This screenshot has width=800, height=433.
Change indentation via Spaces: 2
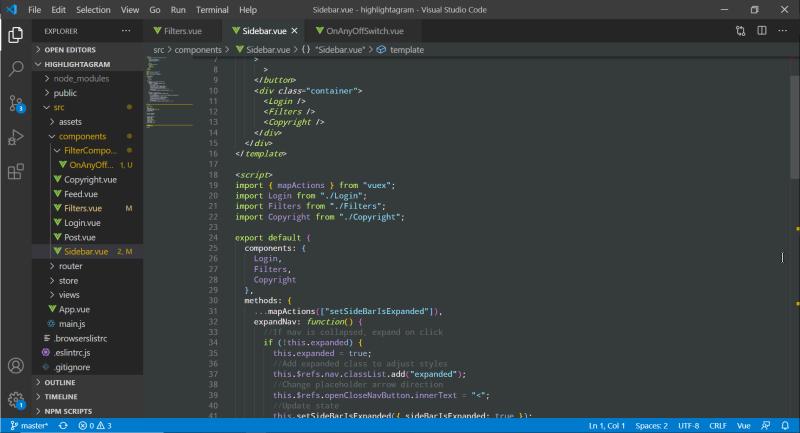click(x=652, y=425)
